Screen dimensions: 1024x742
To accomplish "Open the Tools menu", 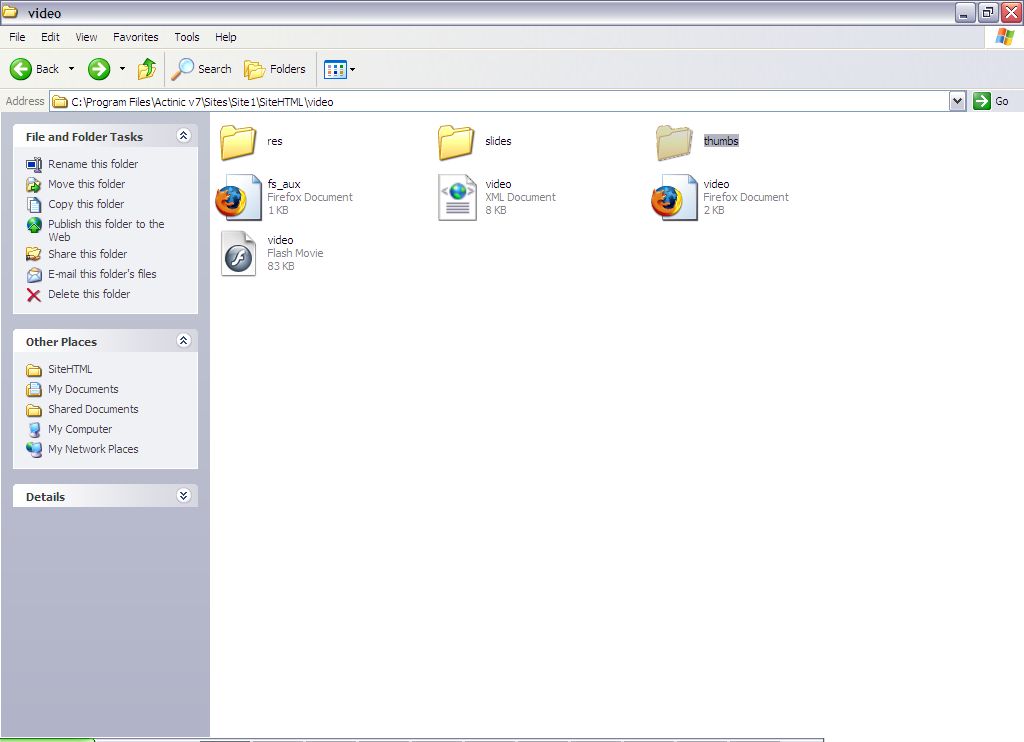I will tap(187, 37).
